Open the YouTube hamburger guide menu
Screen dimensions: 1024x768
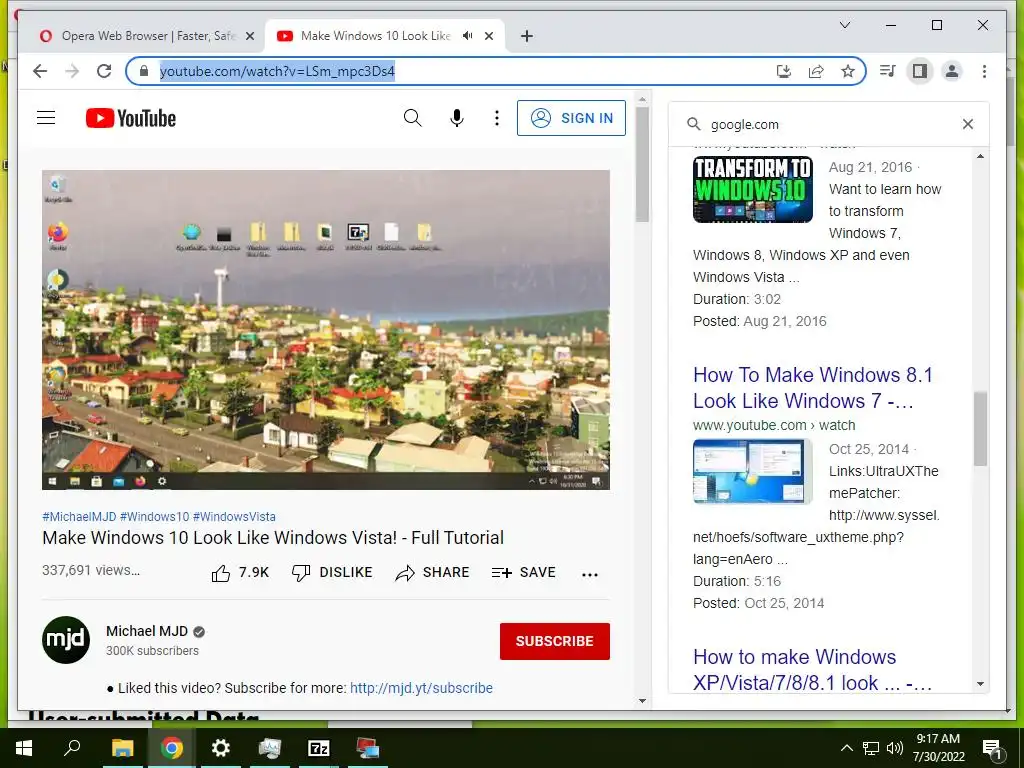46,118
